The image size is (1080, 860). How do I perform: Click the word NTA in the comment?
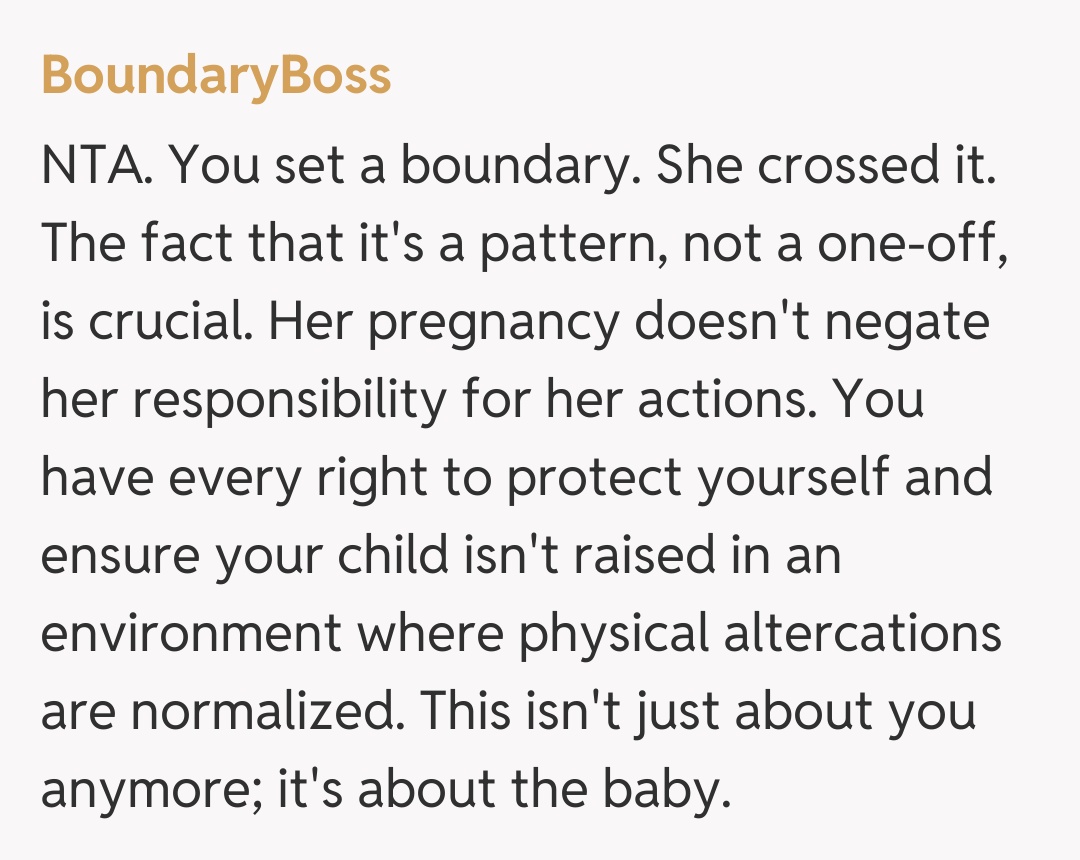(x=96, y=167)
